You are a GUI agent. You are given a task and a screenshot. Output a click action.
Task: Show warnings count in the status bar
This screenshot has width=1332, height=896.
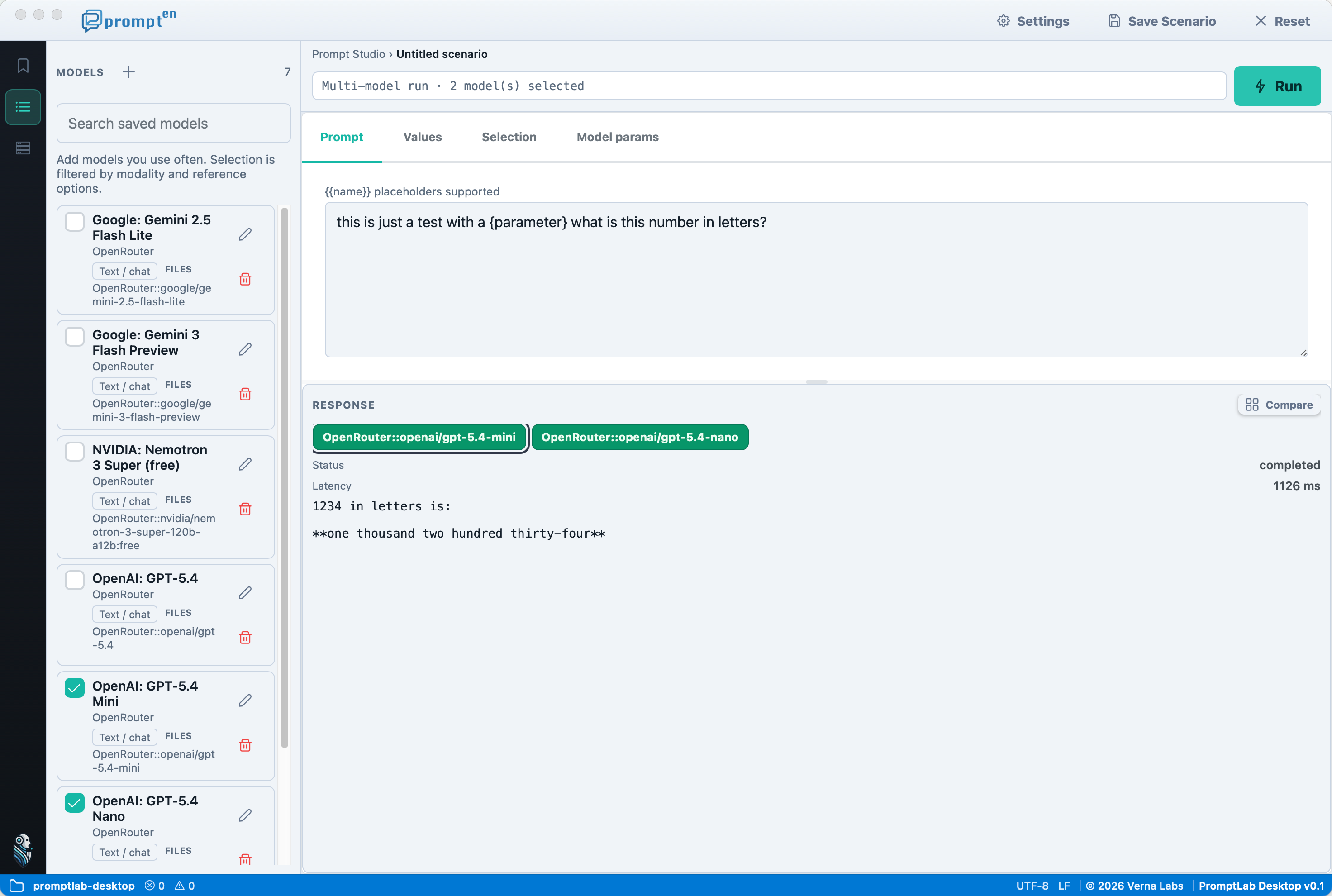tap(185, 886)
